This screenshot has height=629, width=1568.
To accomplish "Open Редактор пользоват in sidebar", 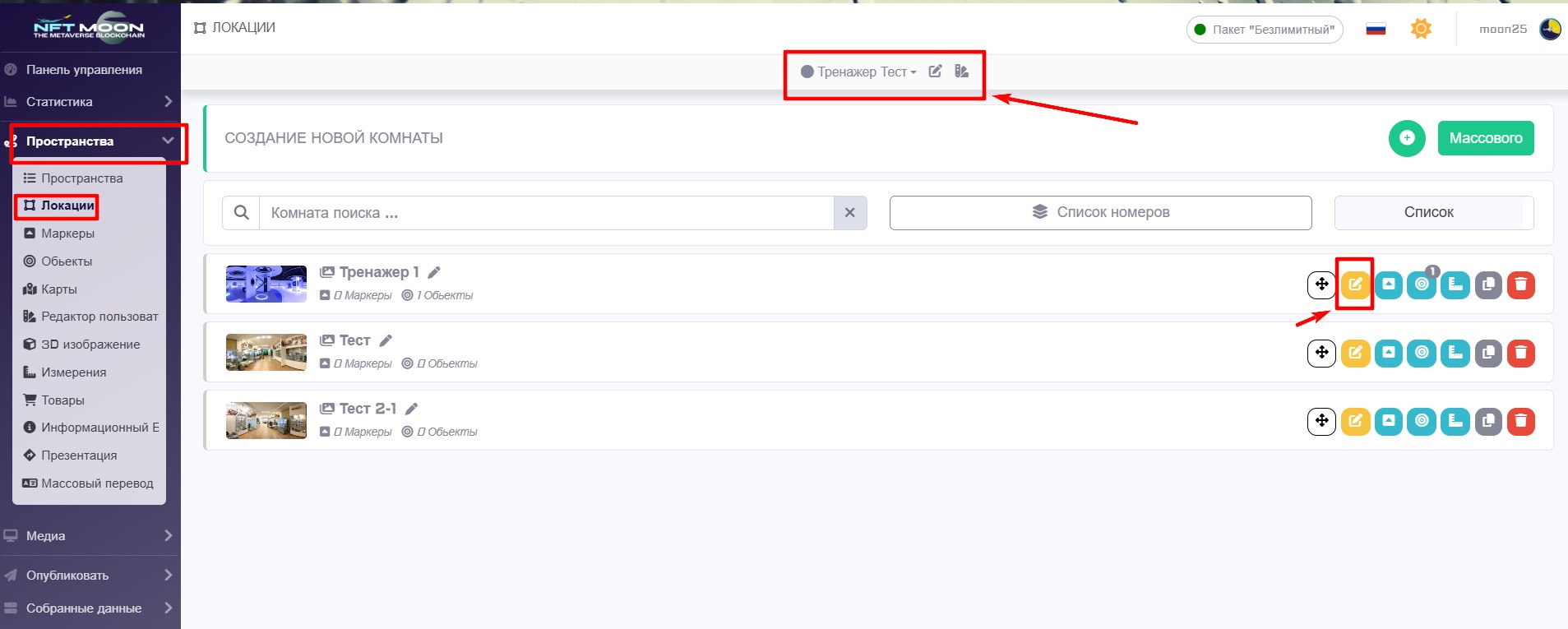I will [89, 317].
